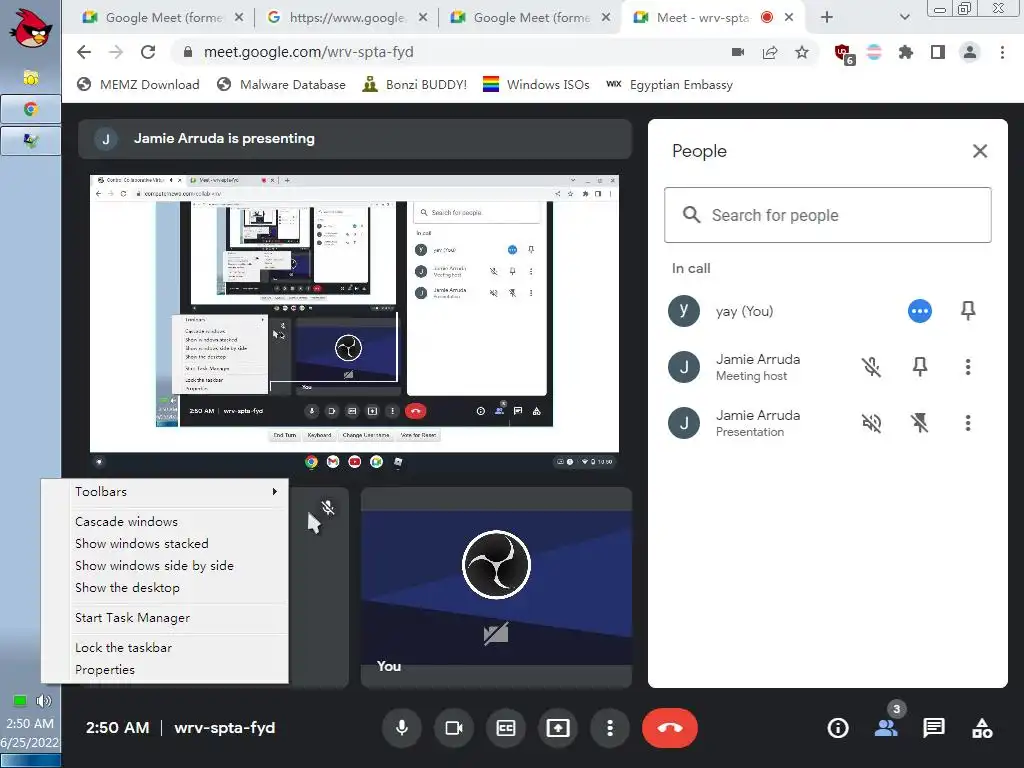1024x768 pixels.
Task: Open the Chrome taskbar button
Action: (x=31, y=109)
